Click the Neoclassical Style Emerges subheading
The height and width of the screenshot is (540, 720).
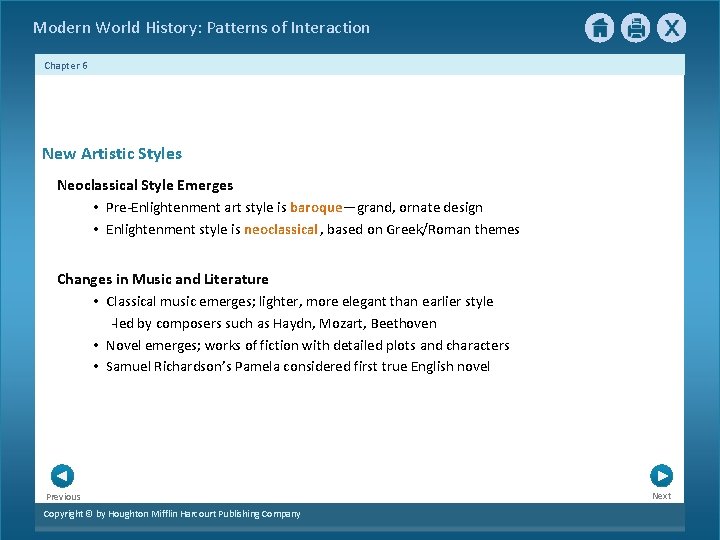[x=145, y=185]
